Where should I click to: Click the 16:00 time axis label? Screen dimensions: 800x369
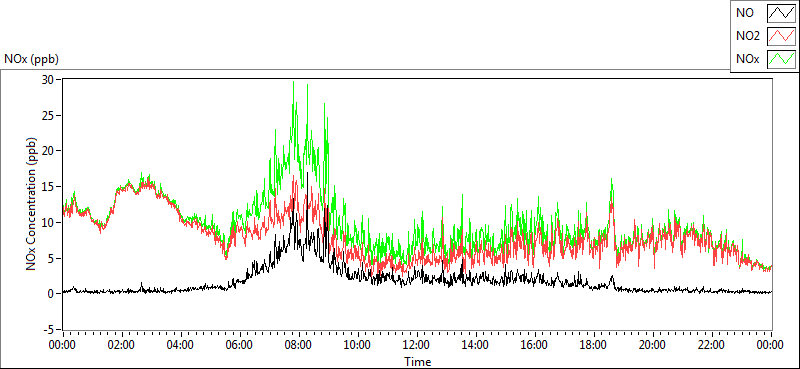click(x=535, y=346)
